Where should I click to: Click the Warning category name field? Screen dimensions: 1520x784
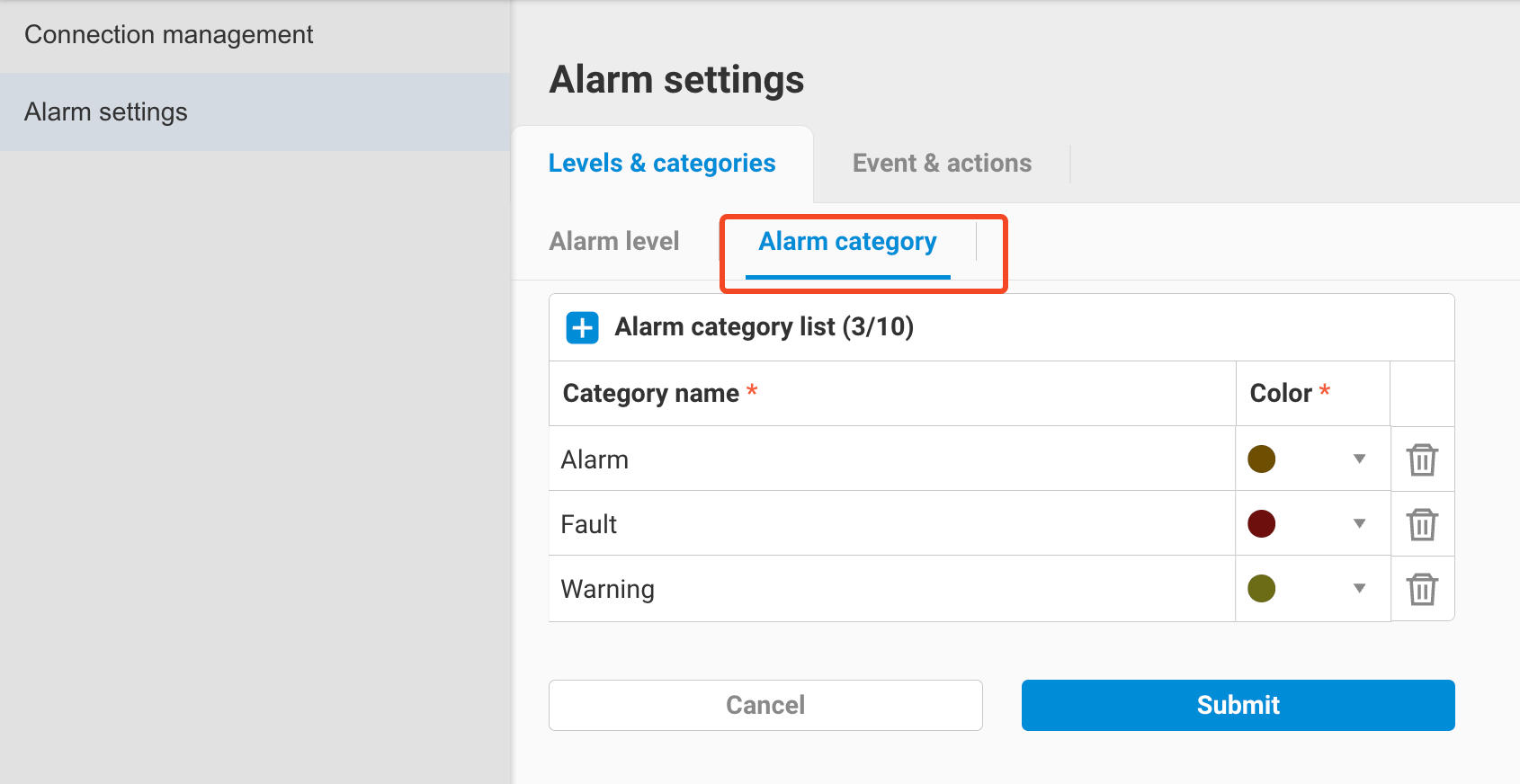(890, 589)
